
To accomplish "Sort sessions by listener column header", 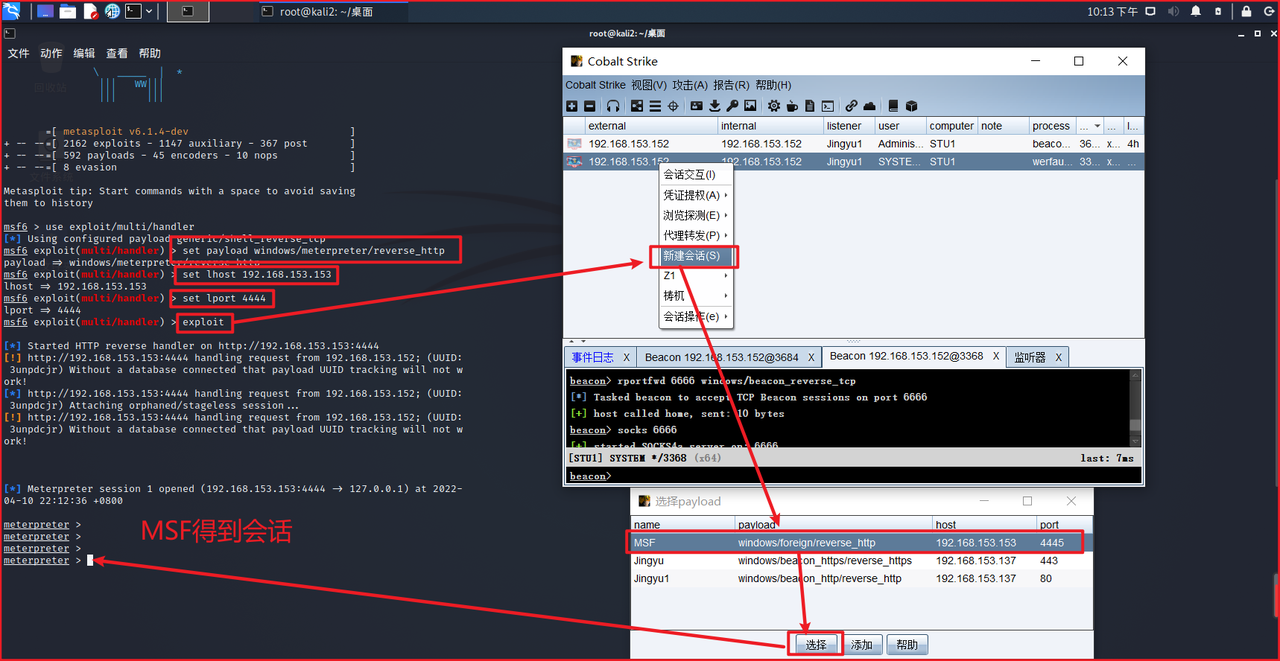I will pos(848,126).
